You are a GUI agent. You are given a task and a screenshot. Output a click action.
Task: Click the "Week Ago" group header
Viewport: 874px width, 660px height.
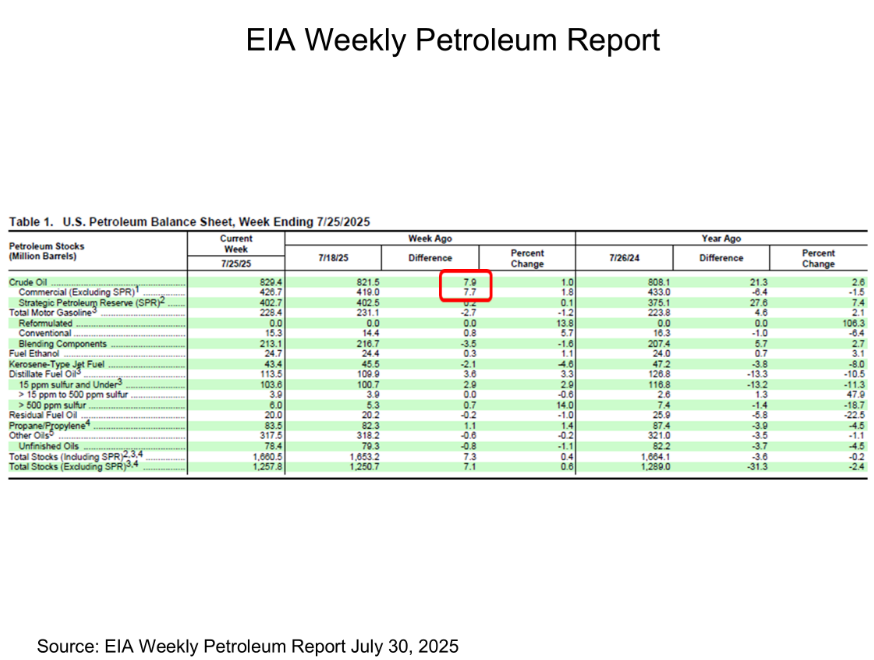click(430, 239)
